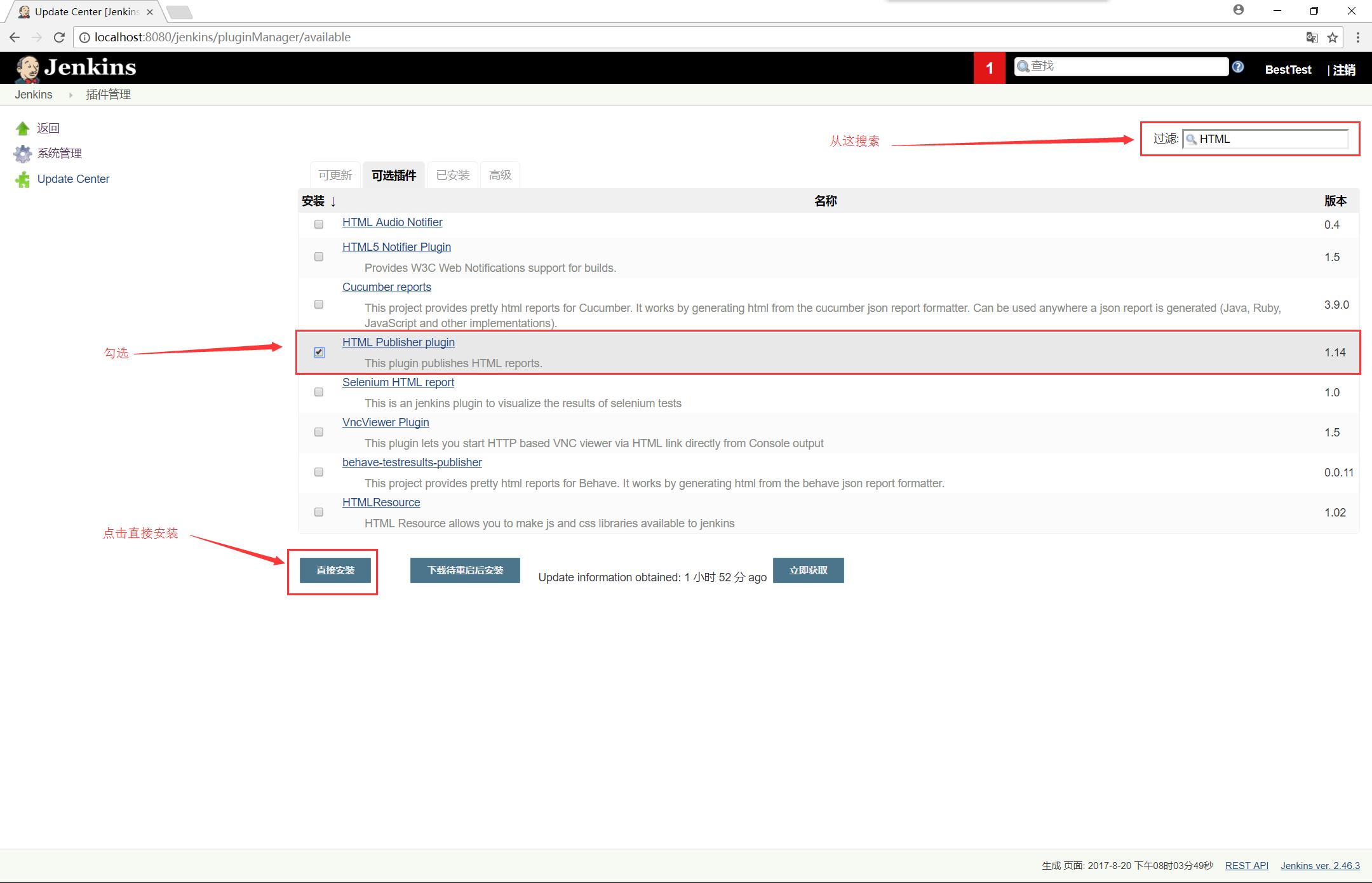
Task: Click the Jenkins breadcrumb link
Action: (x=34, y=95)
